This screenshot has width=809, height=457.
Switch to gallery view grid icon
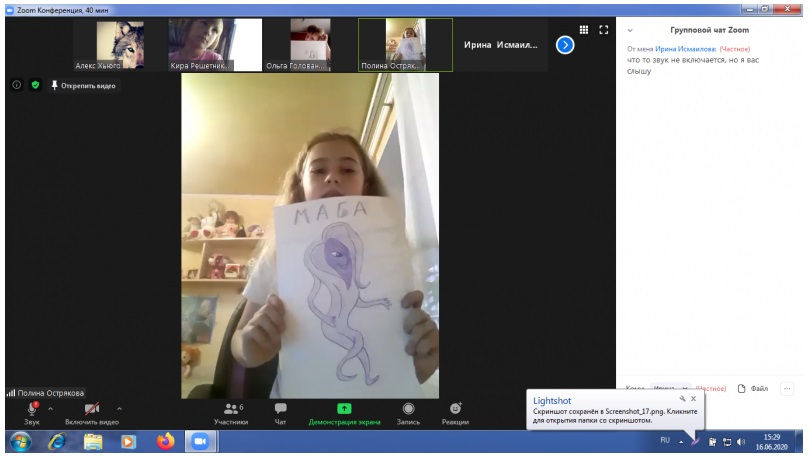(584, 30)
